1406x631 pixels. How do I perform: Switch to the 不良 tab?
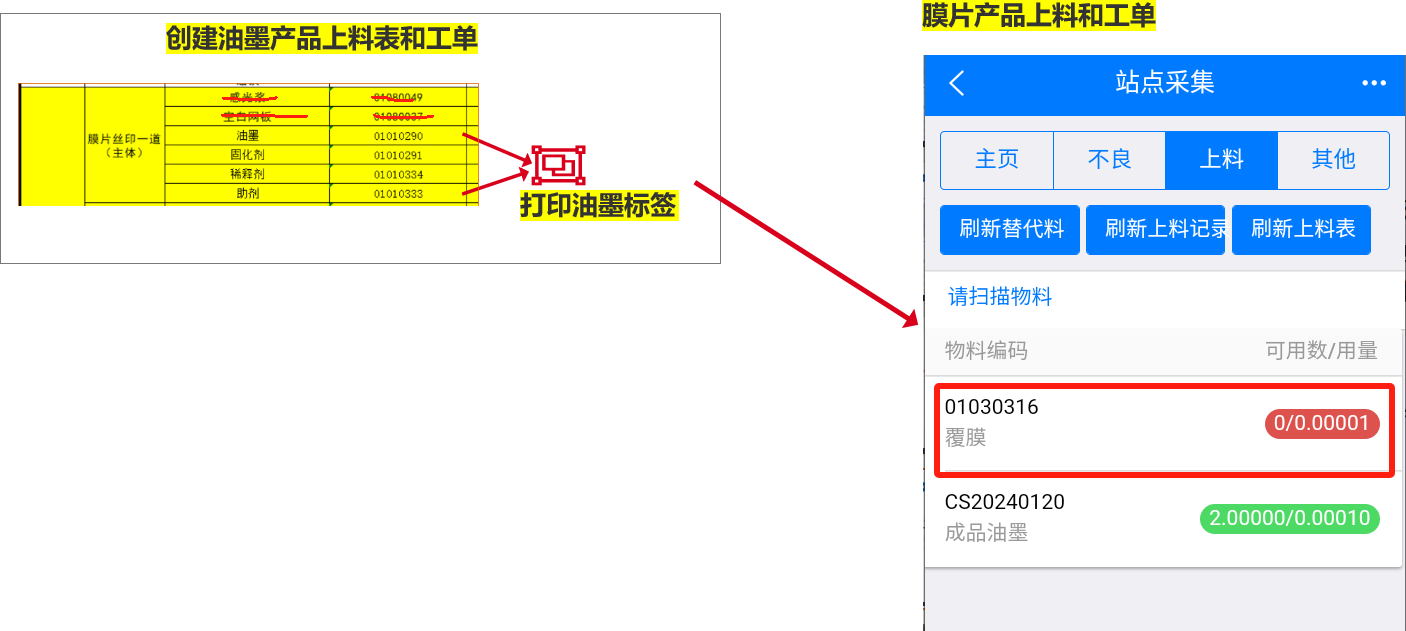click(x=1109, y=160)
